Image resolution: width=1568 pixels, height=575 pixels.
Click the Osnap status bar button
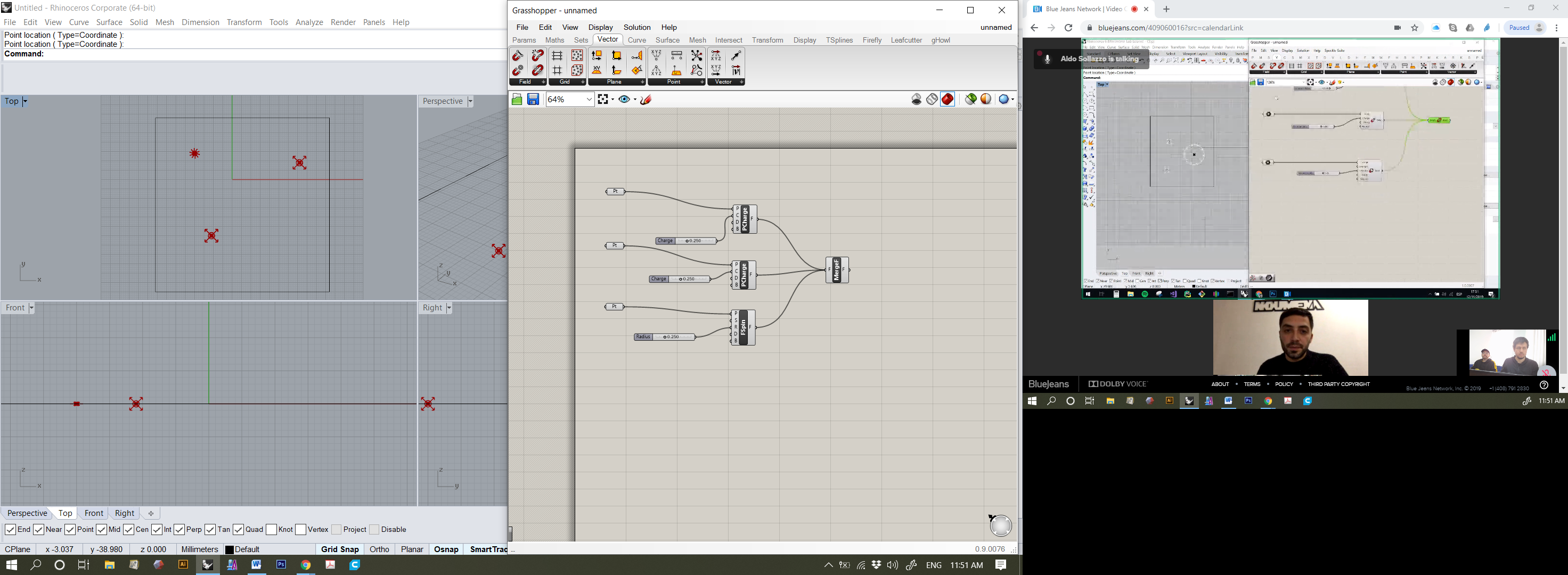click(446, 549)
